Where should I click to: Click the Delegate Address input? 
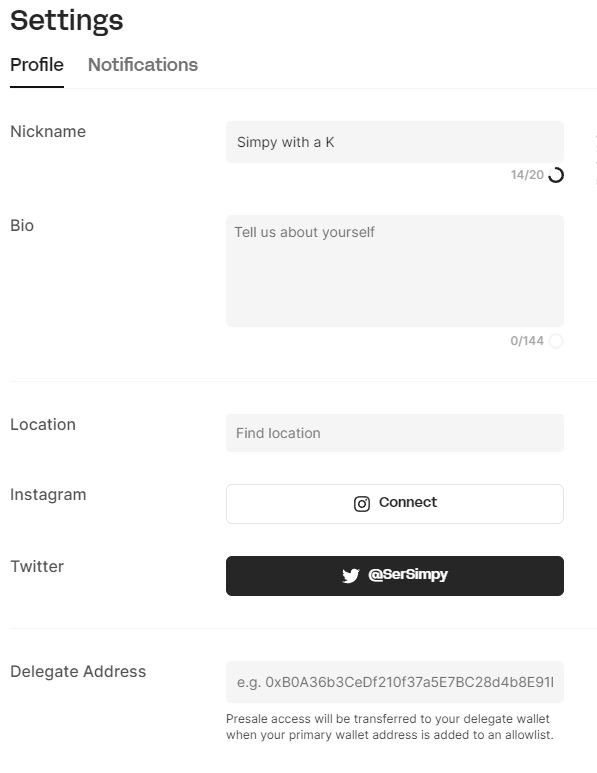tap(394, 682)
